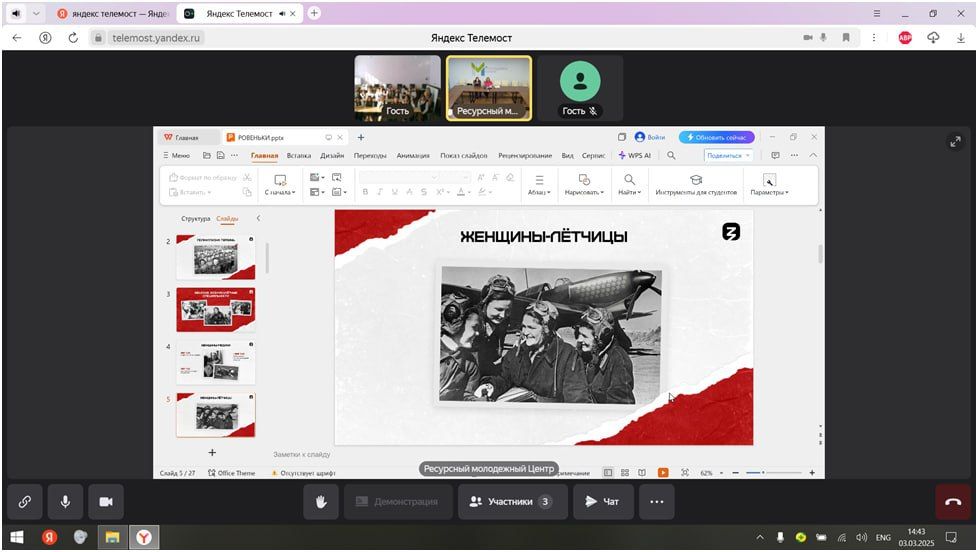This screenshot has width=978, height=552.
Task: Open new browser tab with plus button
Action: [314, 12]
